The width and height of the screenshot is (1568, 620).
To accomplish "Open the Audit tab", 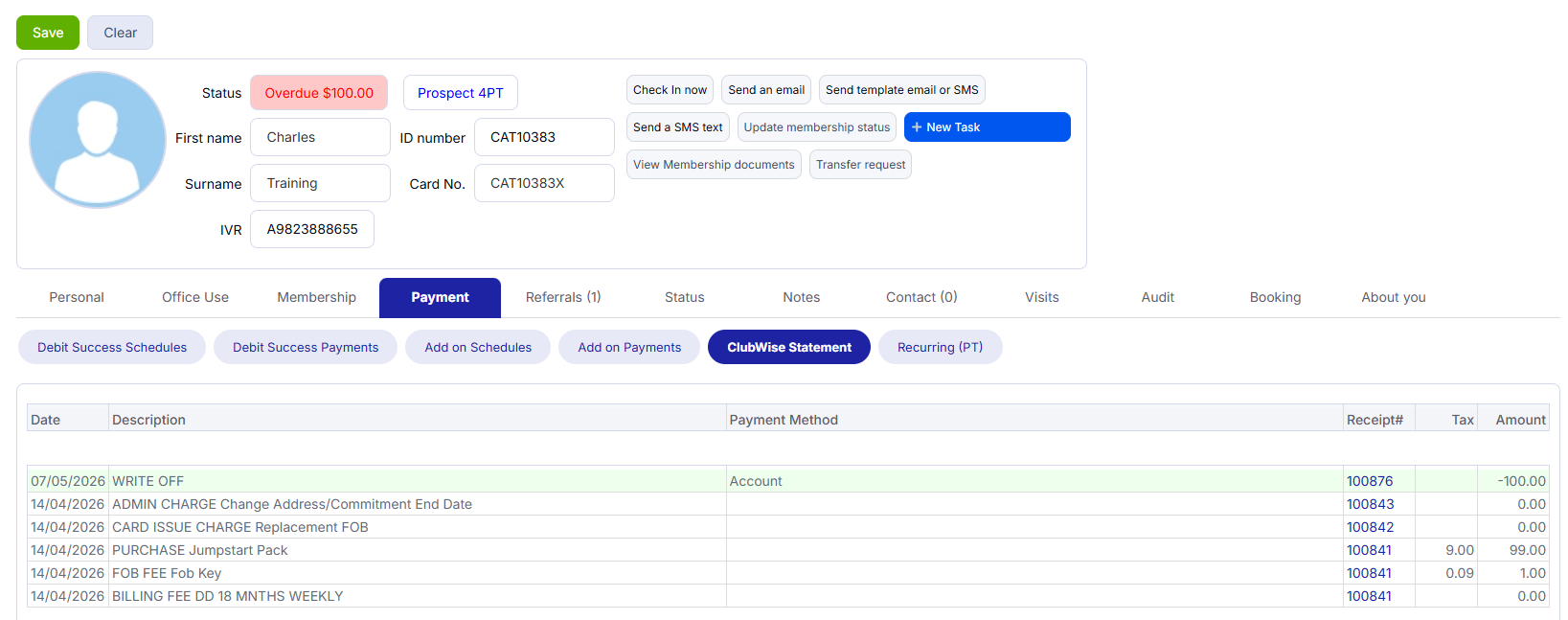I will pos(1158,297).
